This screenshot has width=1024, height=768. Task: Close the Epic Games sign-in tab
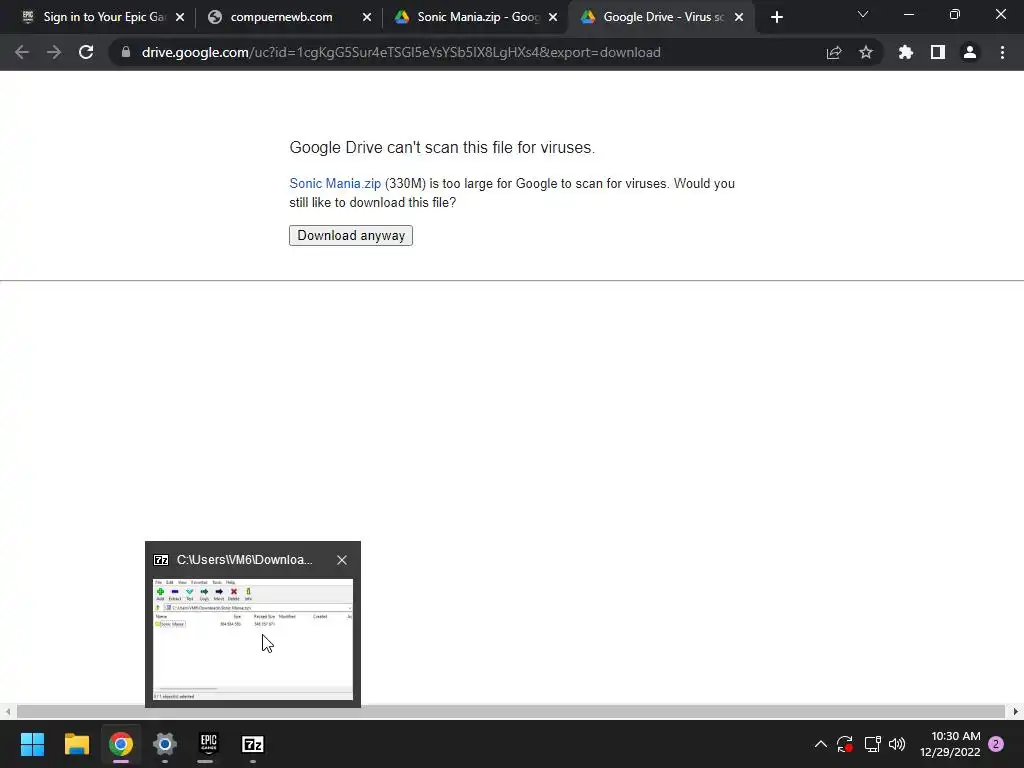pos(180,18)
